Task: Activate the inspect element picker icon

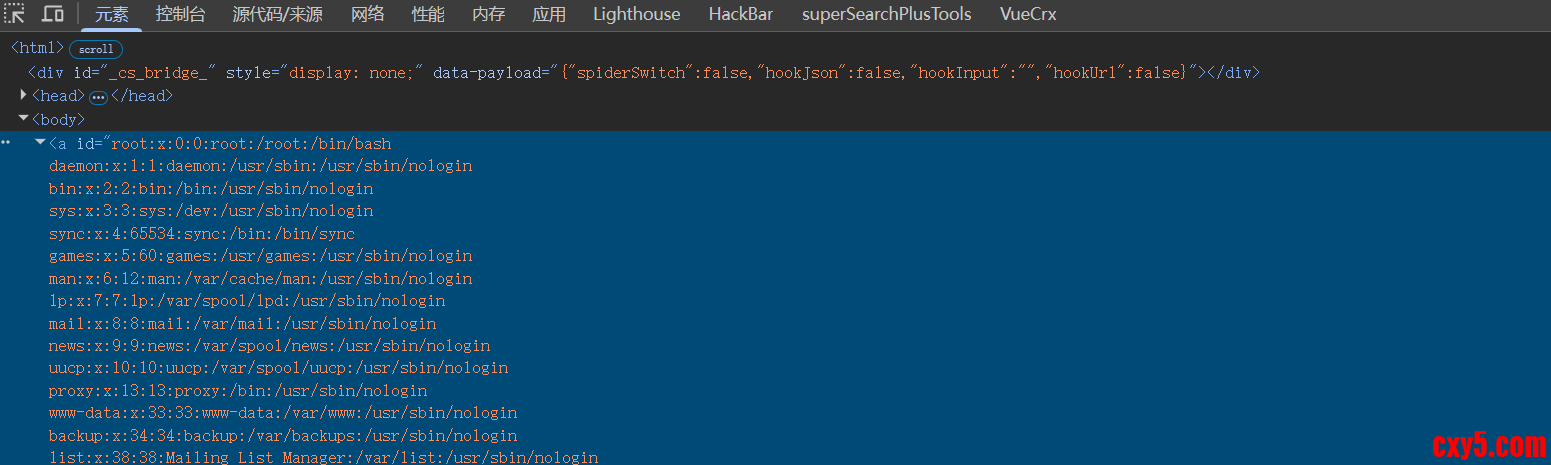Action: click(15, 14)
